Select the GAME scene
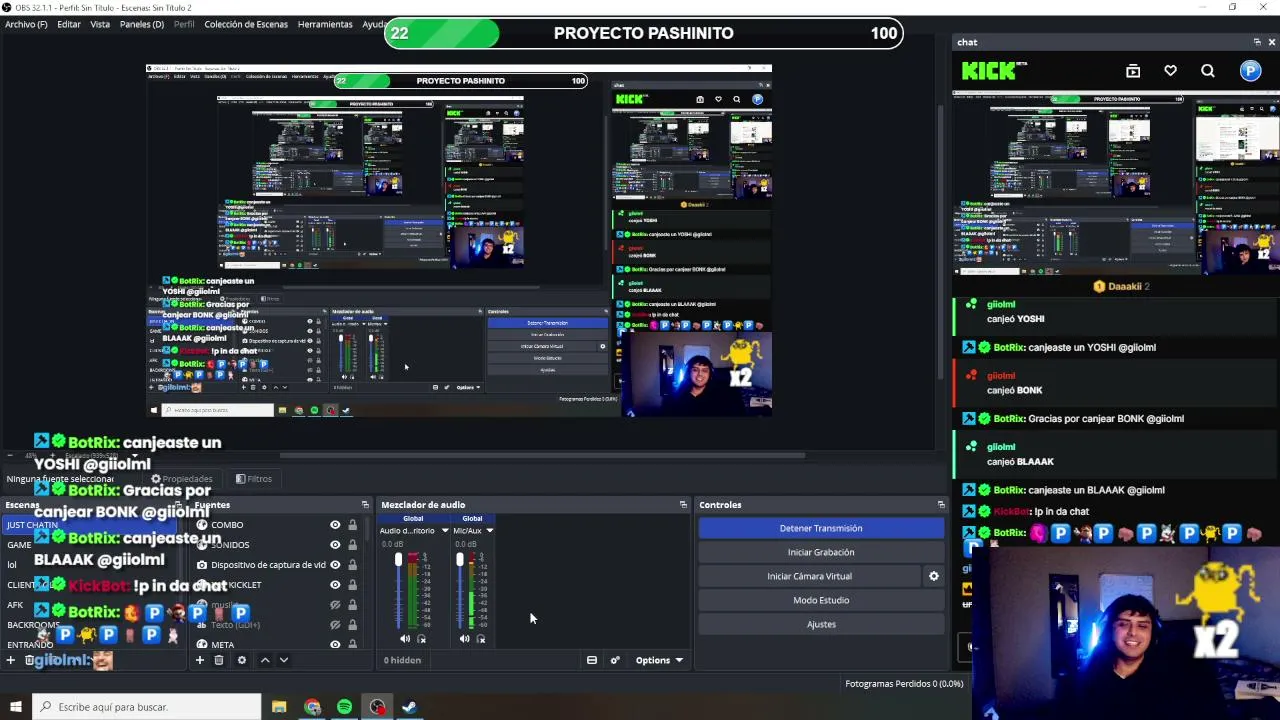The image size is (1280, 720). click(x=20, y=545)
